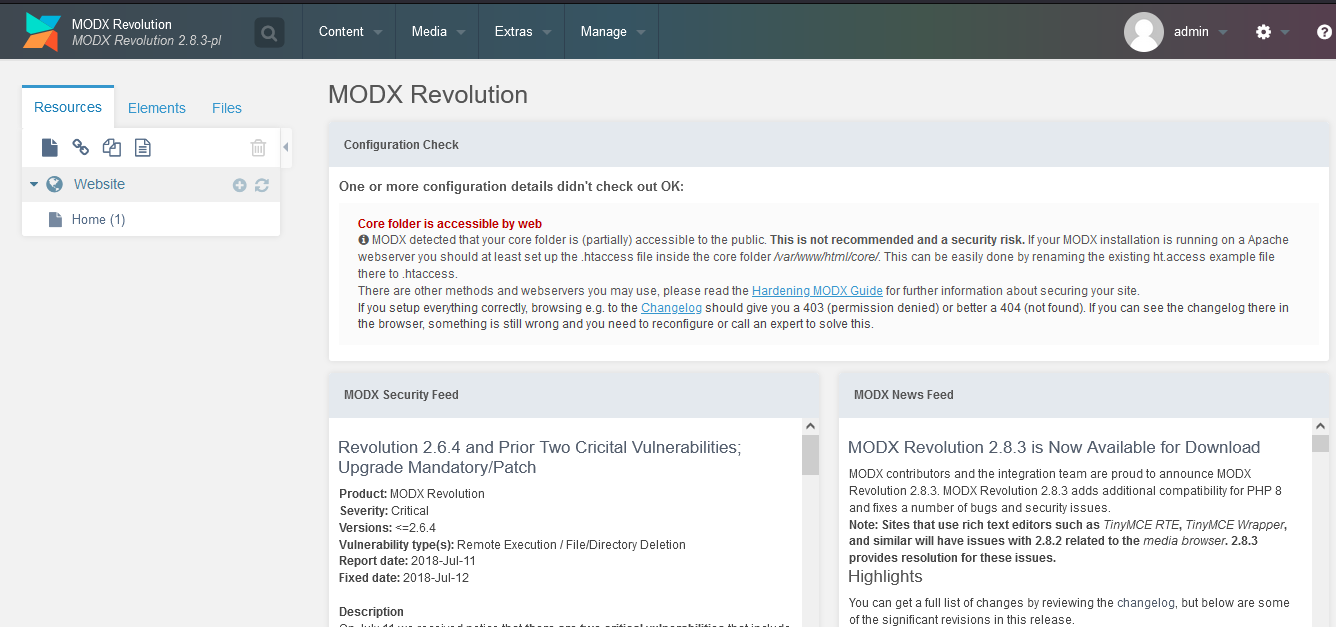
Task: Open the Content menu
Action: pyautogui.click(x=349, y=32)
